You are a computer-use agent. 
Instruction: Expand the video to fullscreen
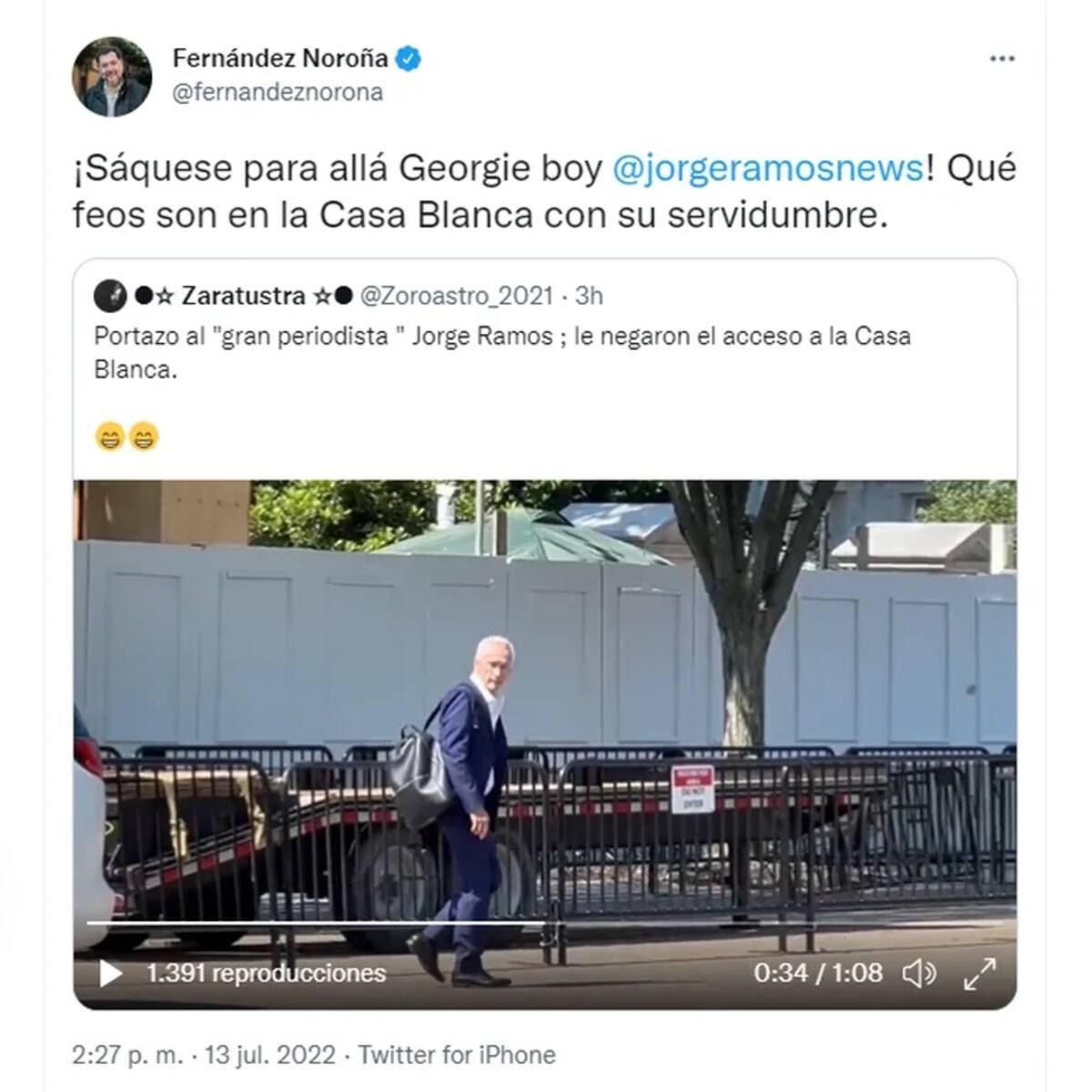pyautogui.click(x=979, y=973)
